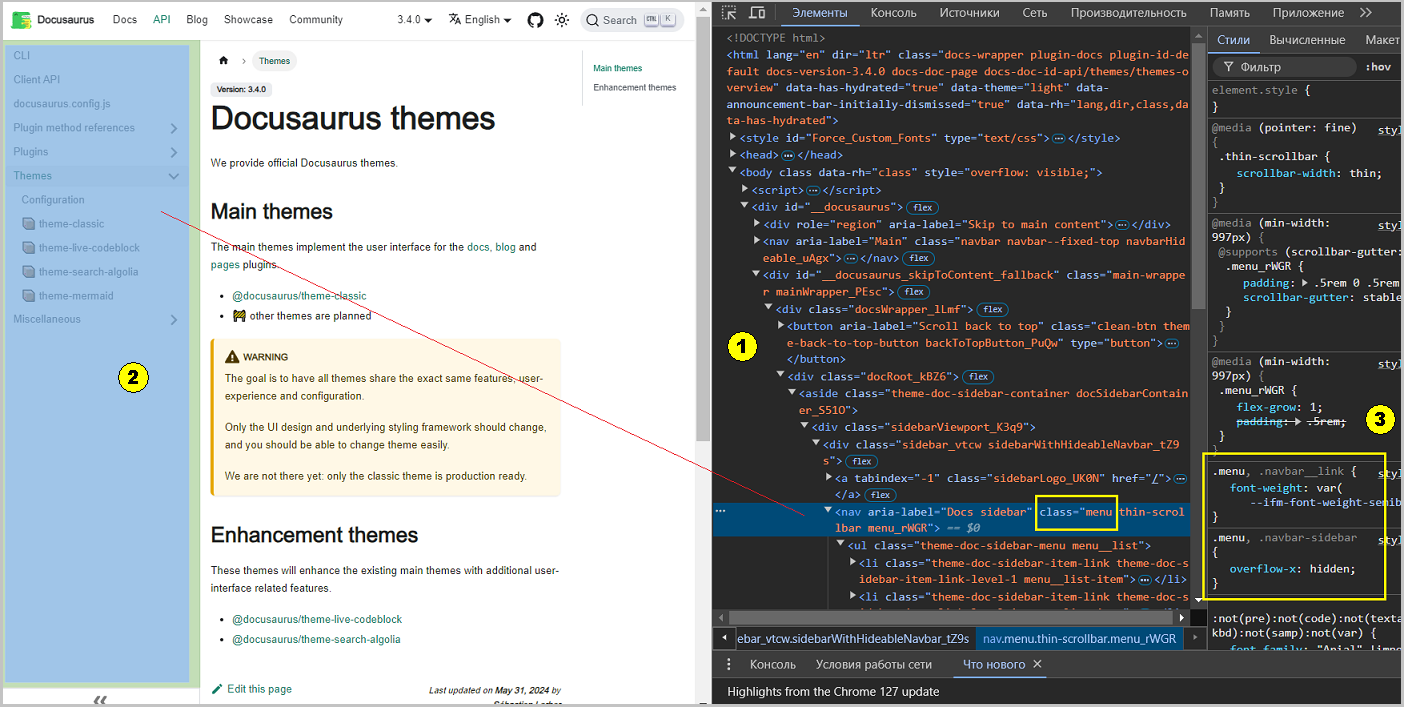Follow the blog link in Main themes paragraph
The height and width of the screenshot is (707, 1404).
click(505, 247)
